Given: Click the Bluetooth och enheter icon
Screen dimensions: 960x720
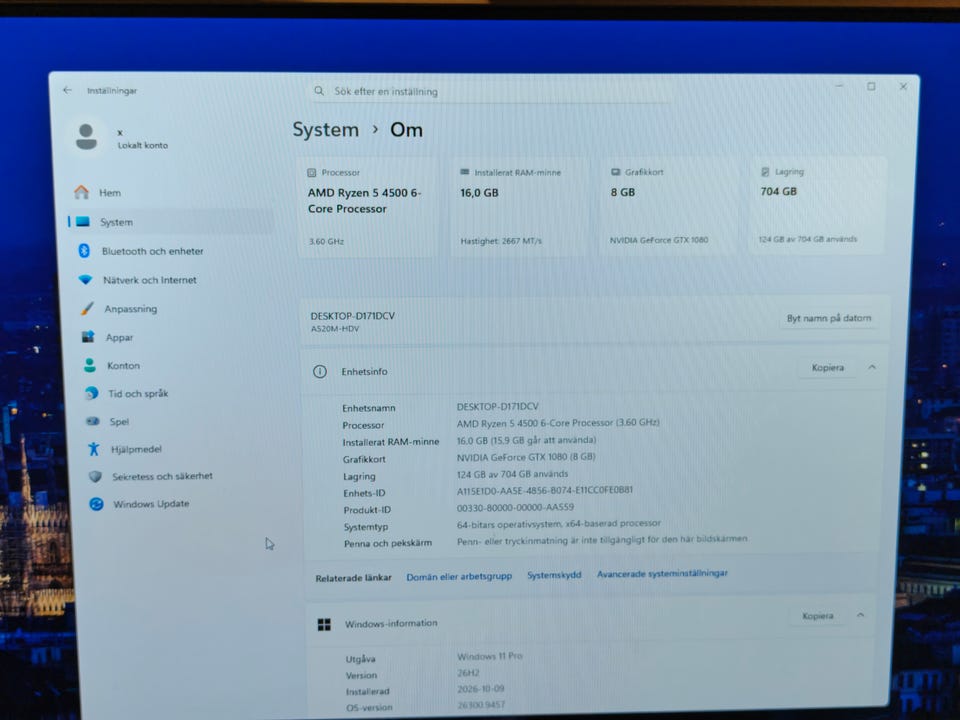Looking at the screenshot, I should pyautogui.click(x=84, y=250).
